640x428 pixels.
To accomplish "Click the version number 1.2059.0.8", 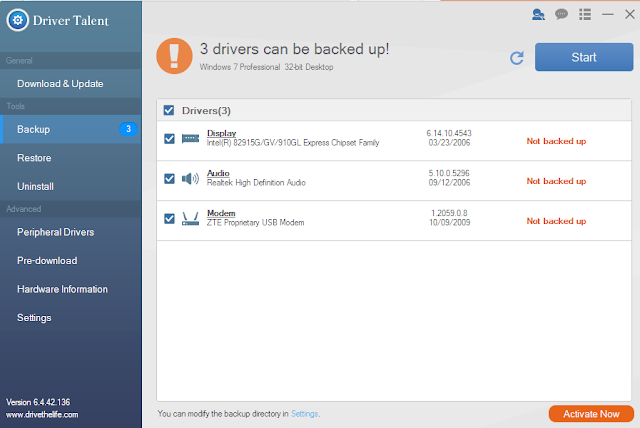I will pyautogui.click(x=449, y=213).
